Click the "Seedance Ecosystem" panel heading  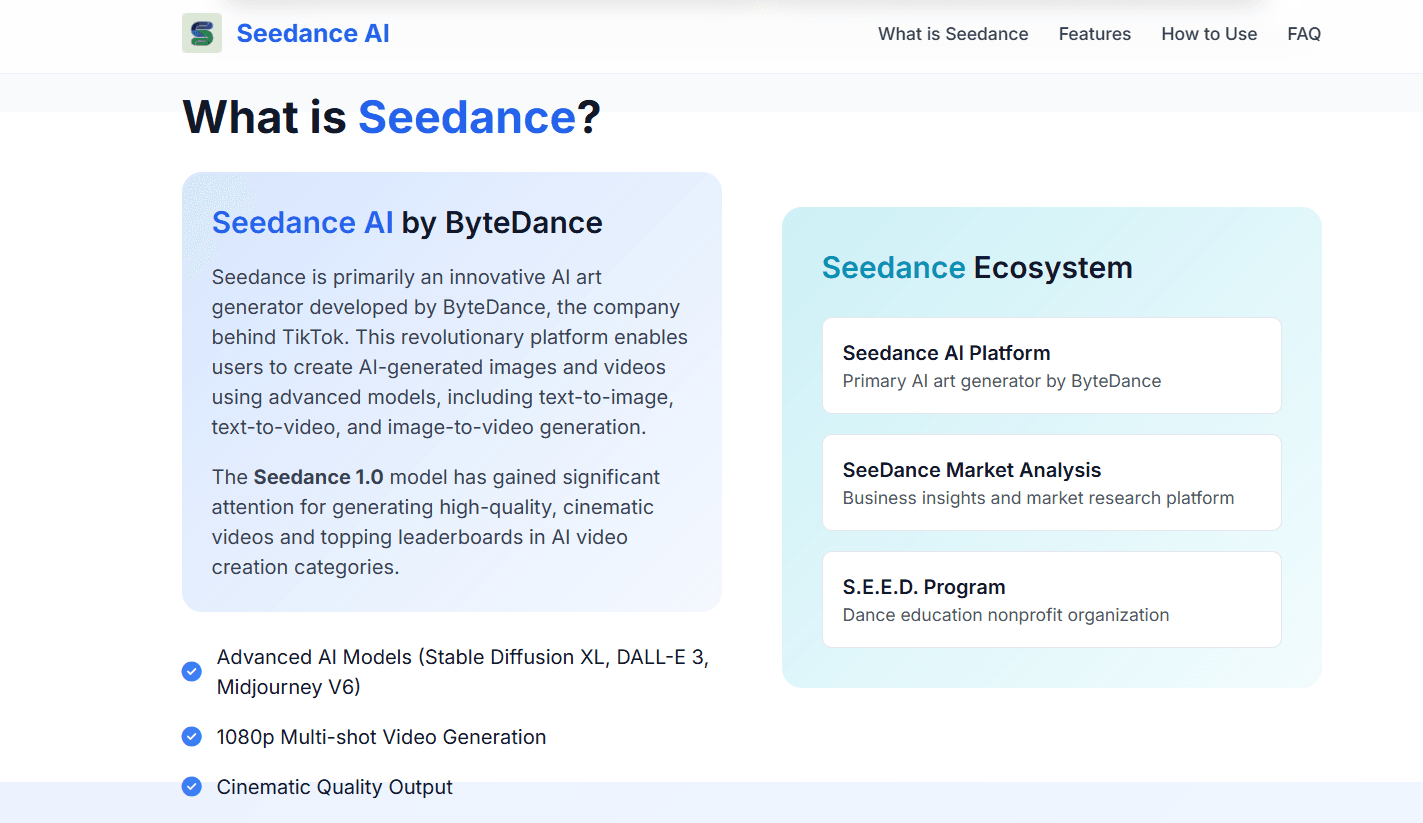click(976, 267)
